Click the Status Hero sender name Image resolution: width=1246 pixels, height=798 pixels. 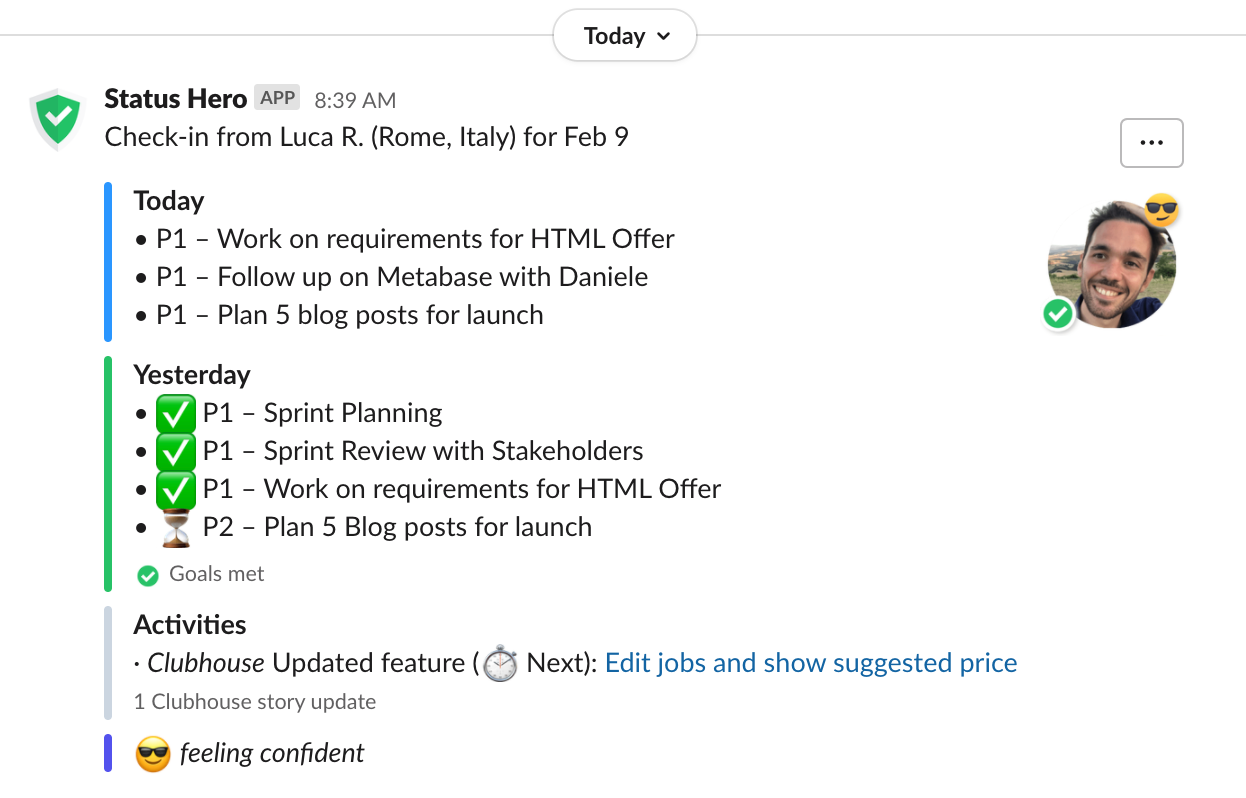[175, 99]
